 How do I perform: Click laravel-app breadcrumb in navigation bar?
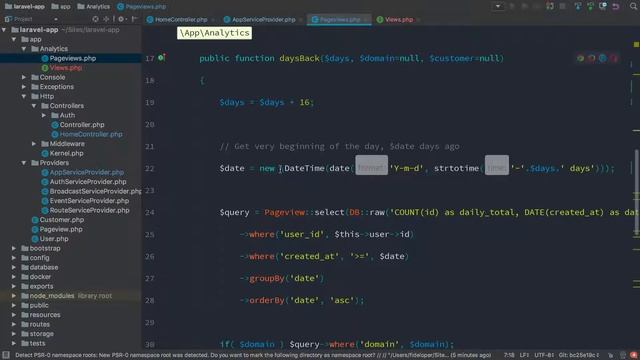coord(24,6)
